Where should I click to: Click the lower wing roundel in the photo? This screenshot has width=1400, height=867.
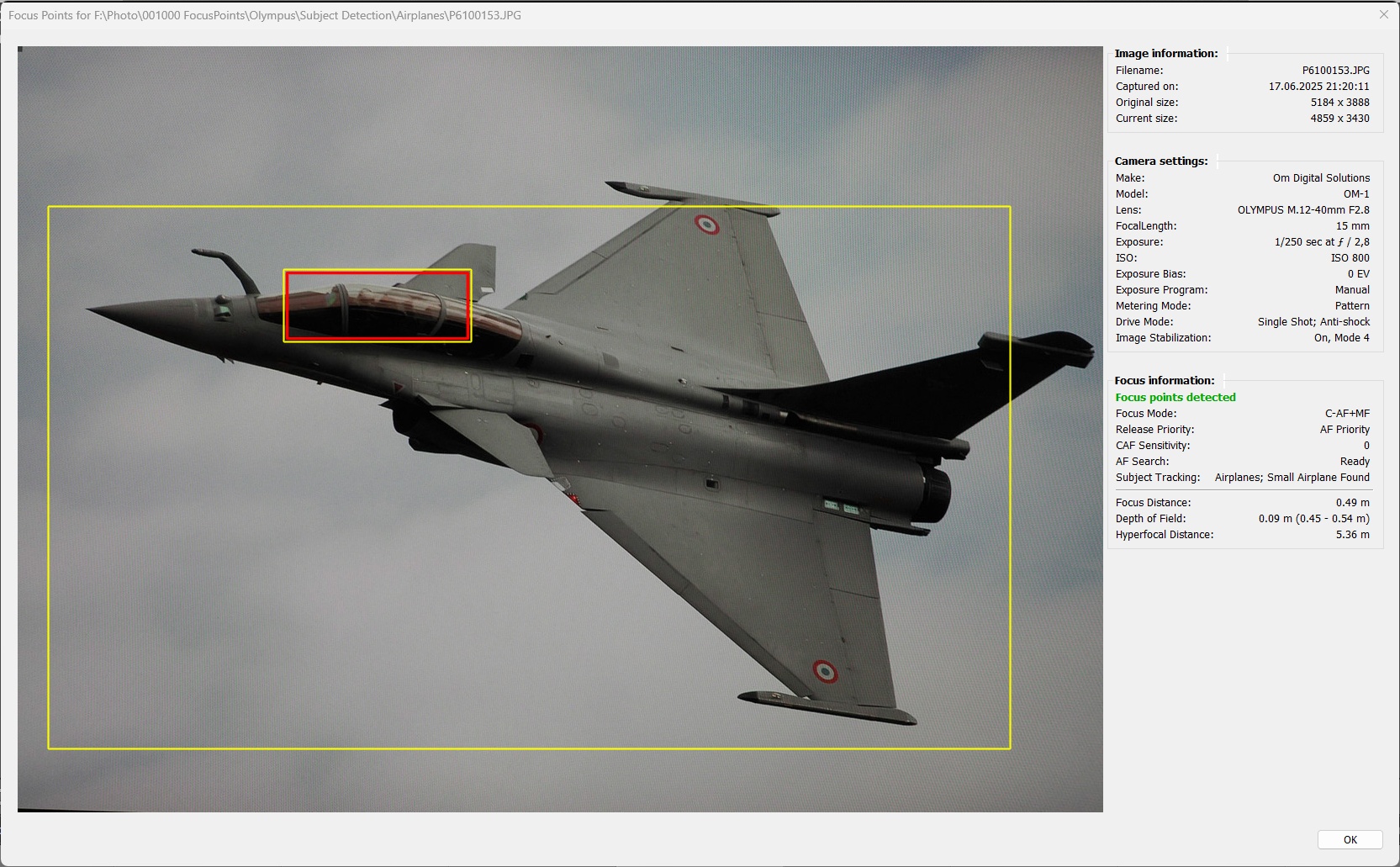coord(824,671)
